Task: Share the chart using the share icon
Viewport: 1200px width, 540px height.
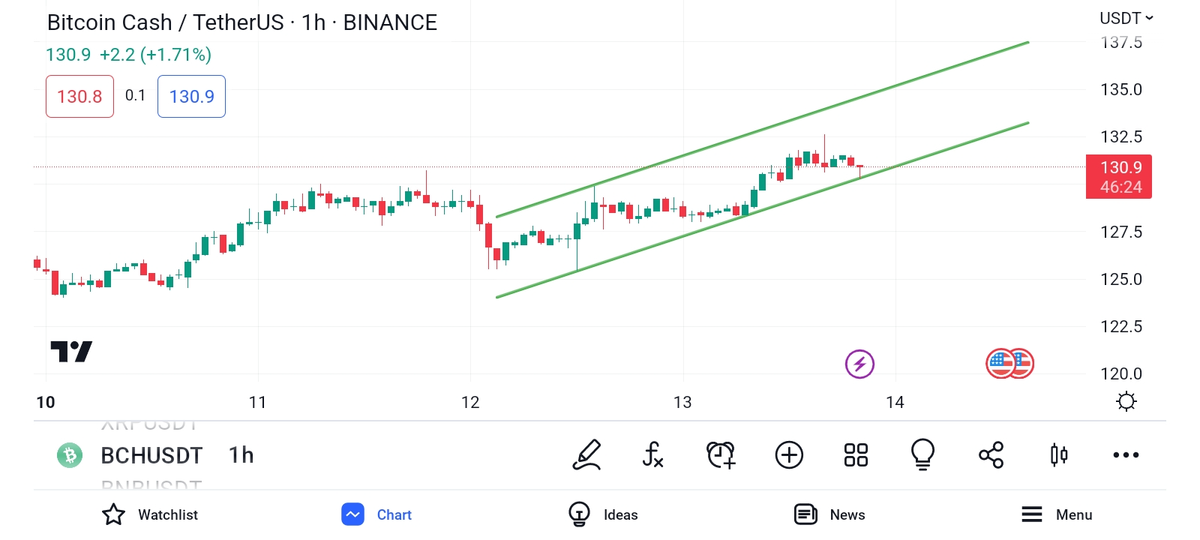Action: pyautogui.click(x=991, y=455)
